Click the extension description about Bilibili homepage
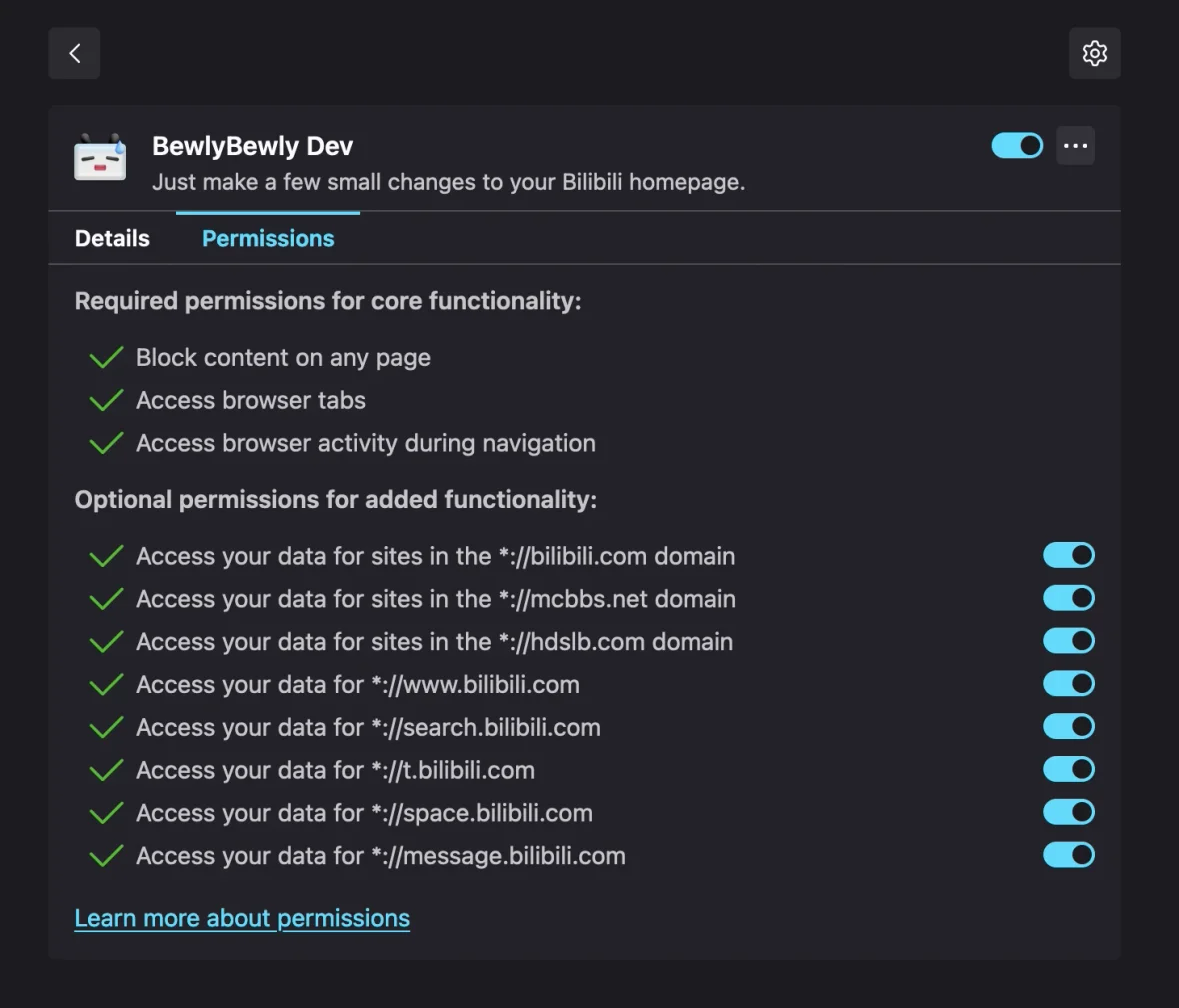 pos(449,182)
